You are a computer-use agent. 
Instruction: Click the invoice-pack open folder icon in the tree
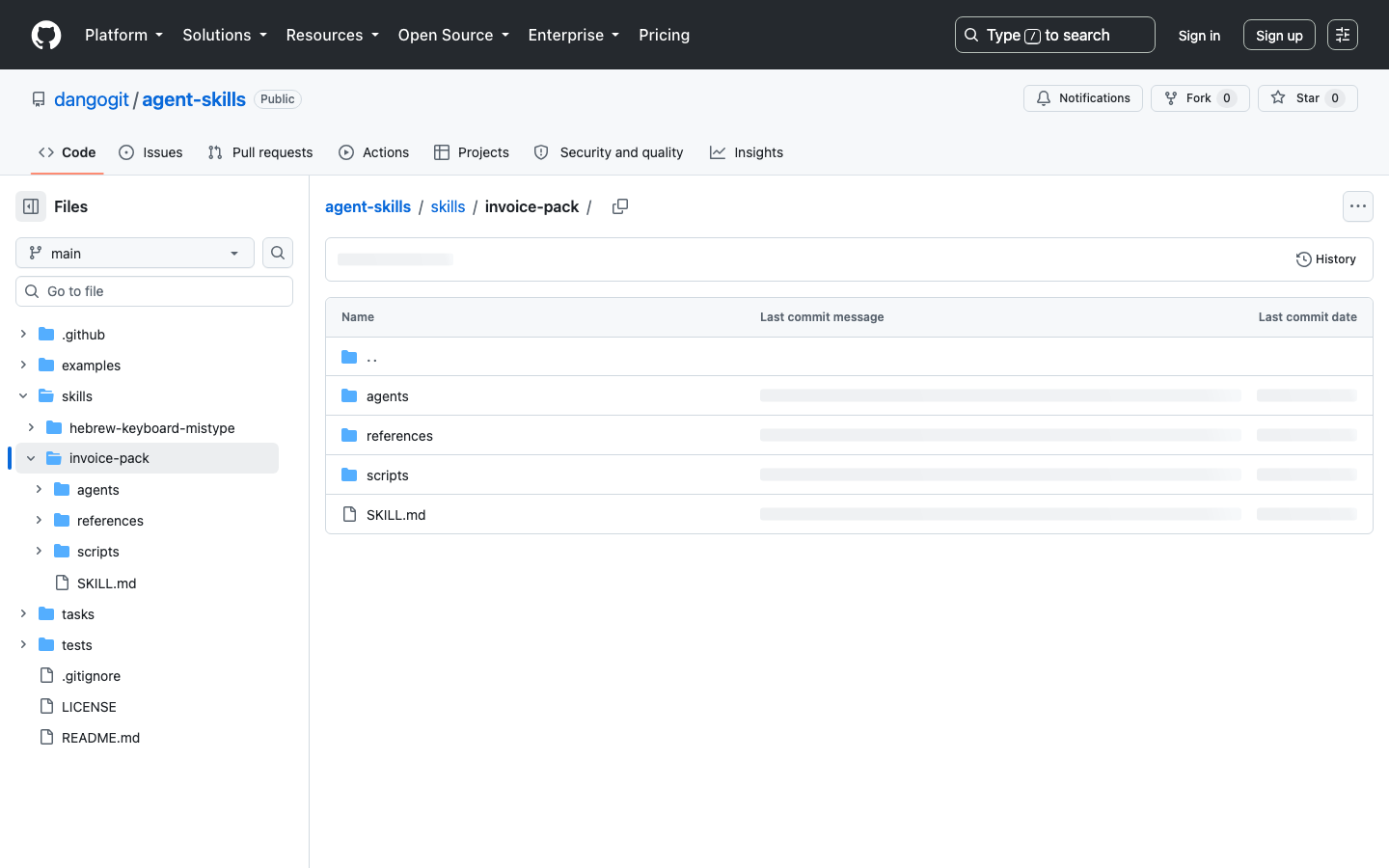[54, 458]
